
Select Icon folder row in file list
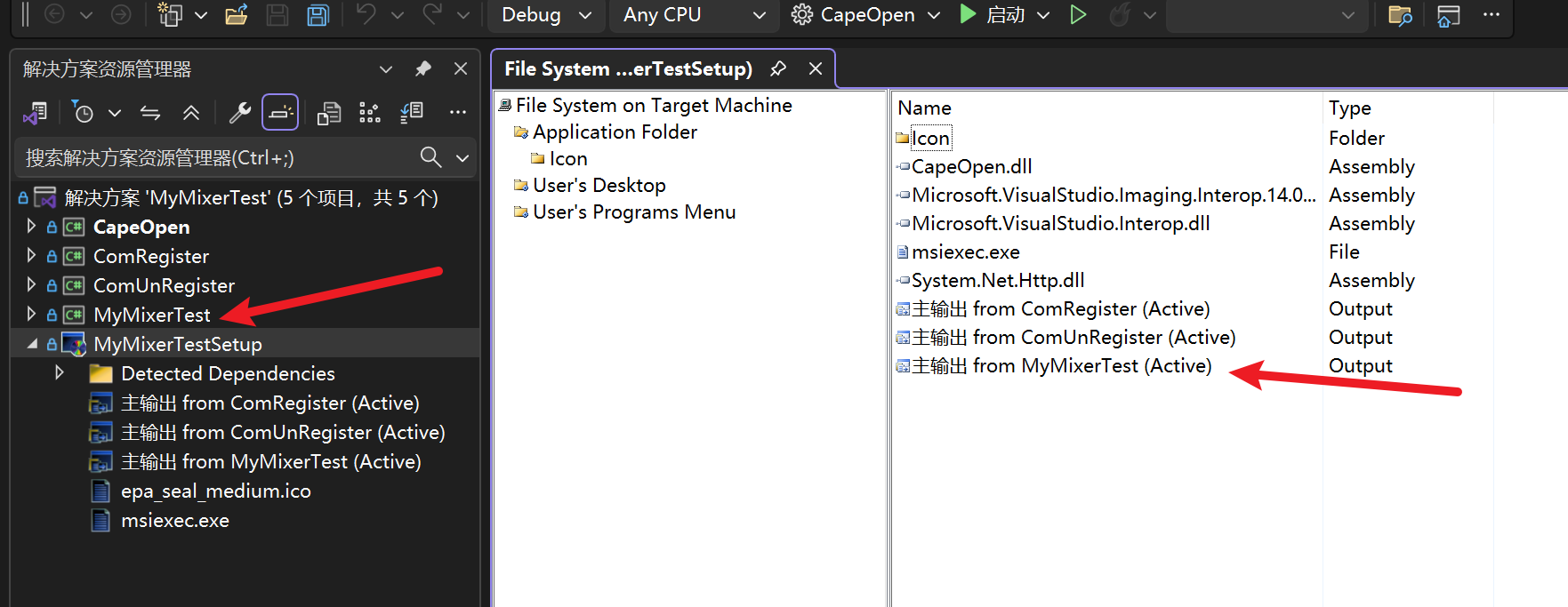930,138
